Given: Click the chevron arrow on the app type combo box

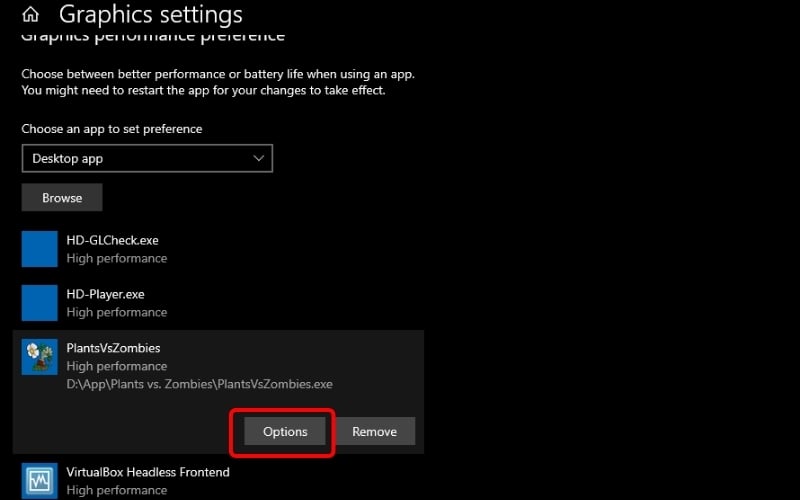Looking at the screenshot, I should click(259, 158).
